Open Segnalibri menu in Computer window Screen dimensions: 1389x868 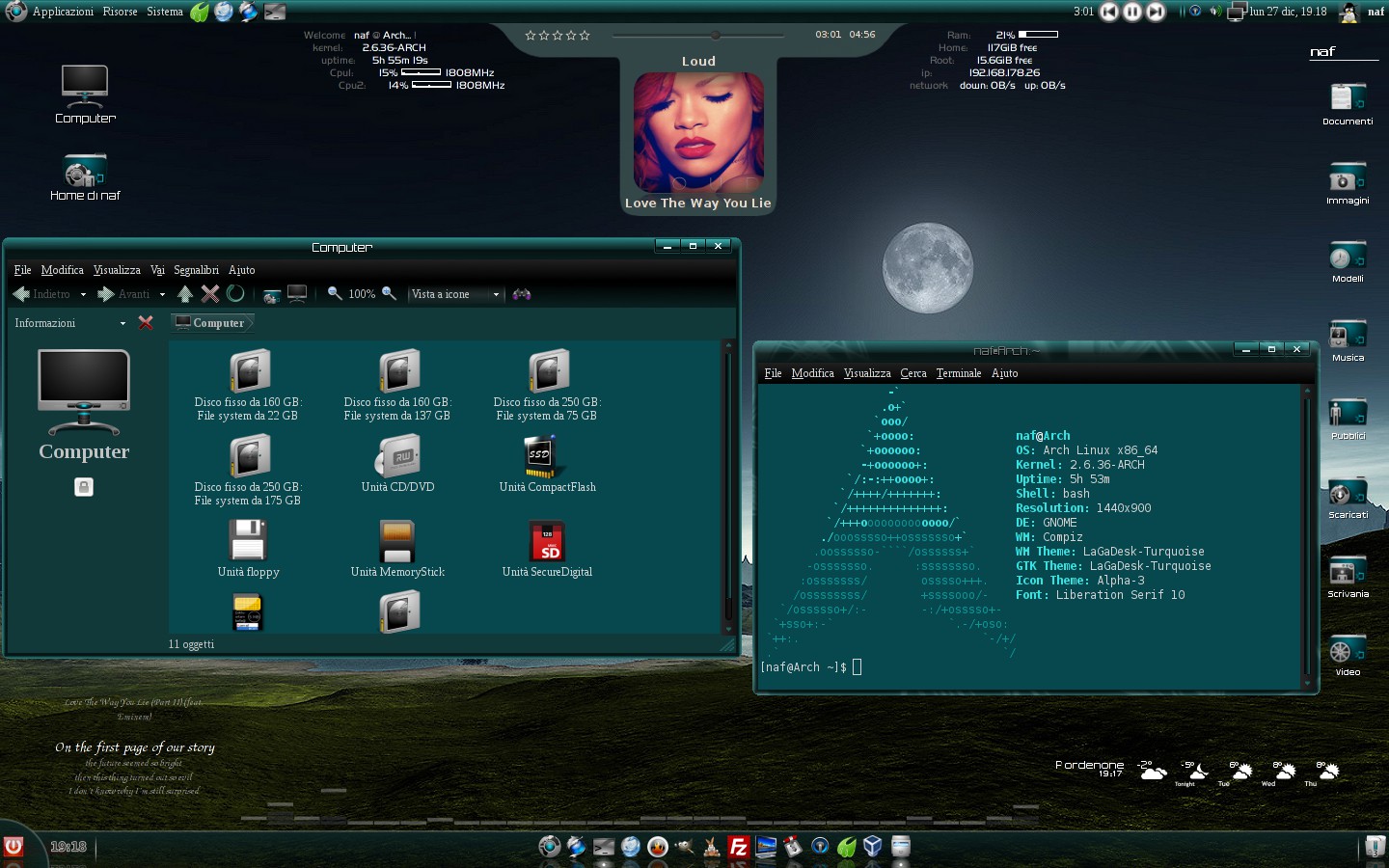(196, 270)
